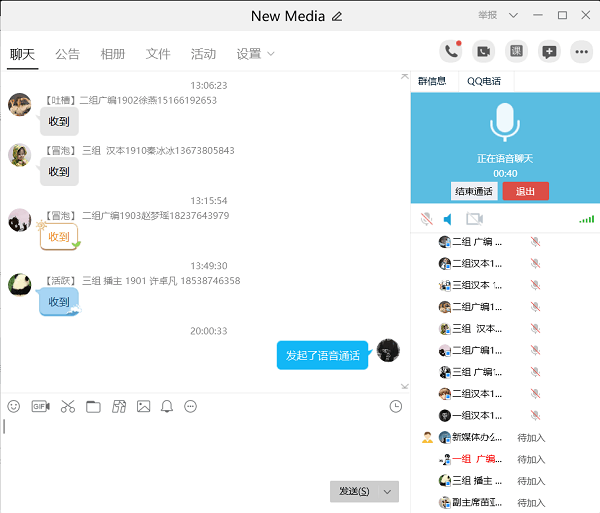Click the add-discussion chat bubble plus icon
This screenshot has height=513, width=600.
point(548,52)
